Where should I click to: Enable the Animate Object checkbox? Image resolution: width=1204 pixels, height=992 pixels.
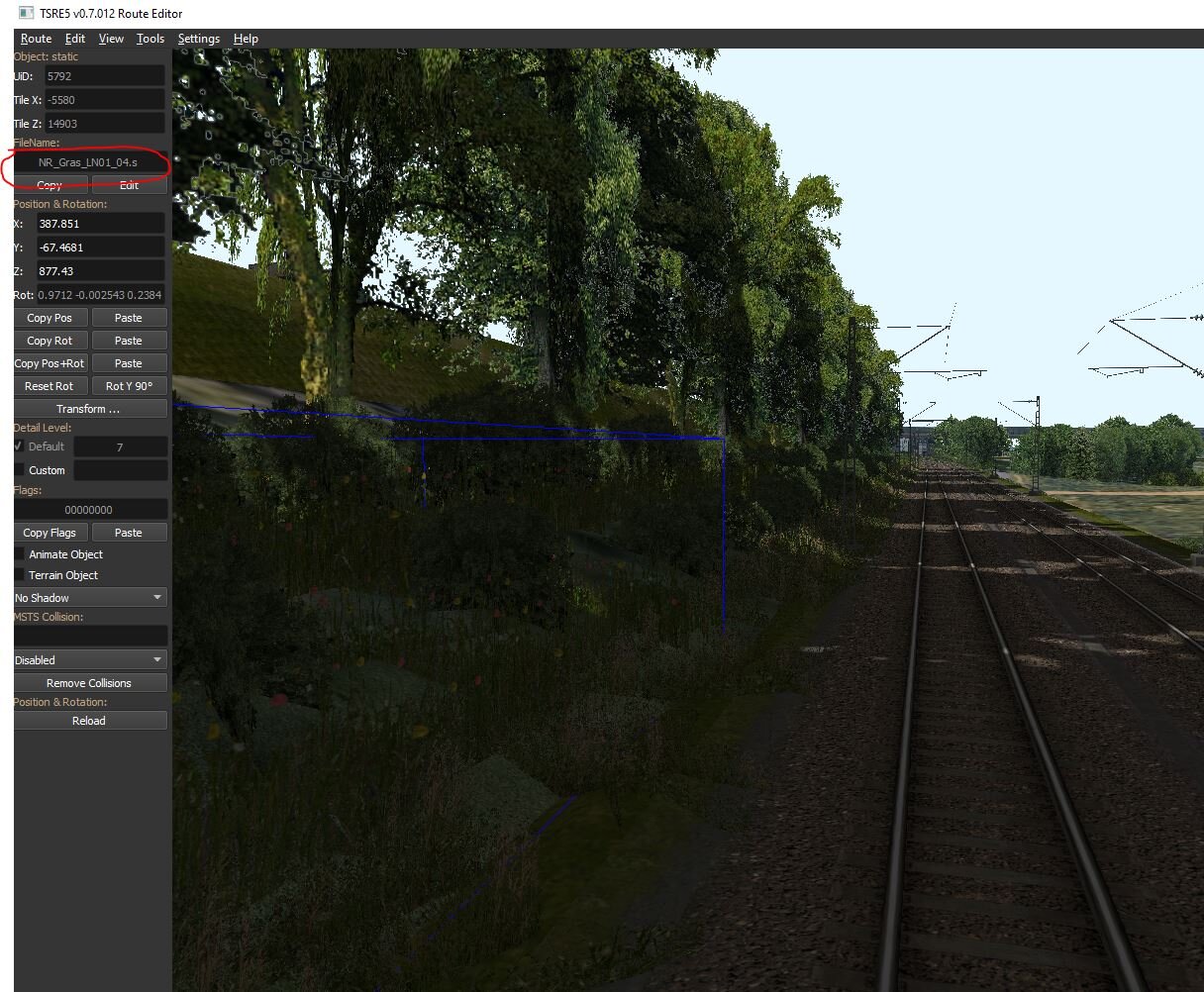(x=19, y=554)
